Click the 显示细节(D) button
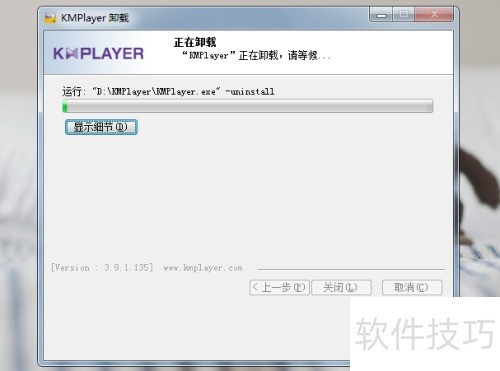500x371 pixels. point(101,127)
